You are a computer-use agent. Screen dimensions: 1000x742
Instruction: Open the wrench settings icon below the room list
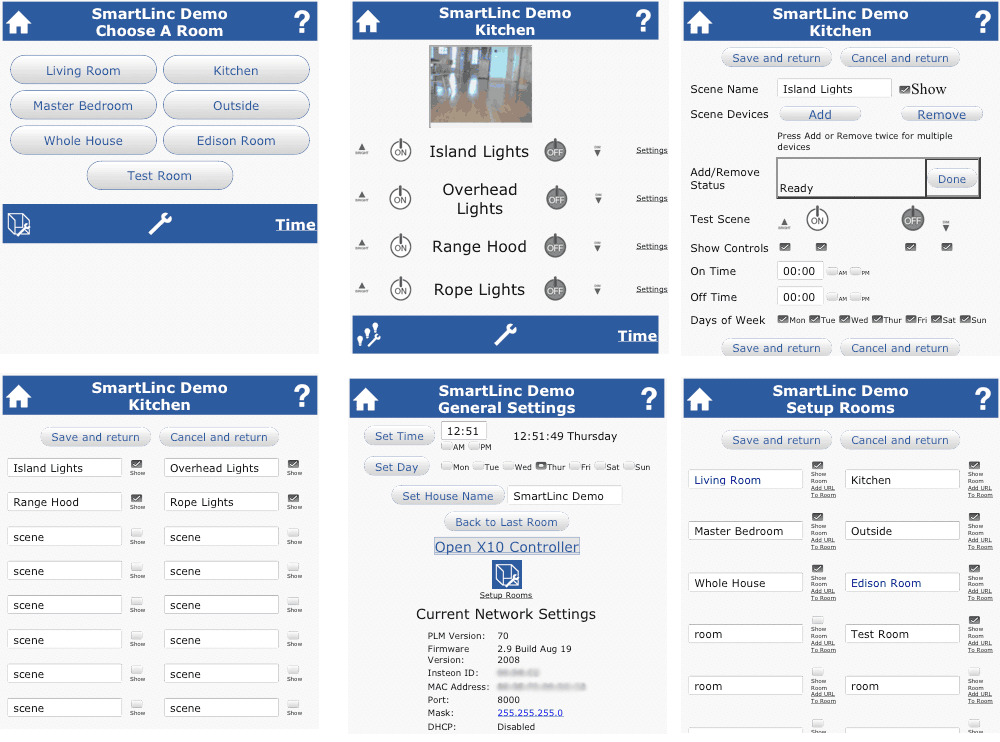click(160, 224)
